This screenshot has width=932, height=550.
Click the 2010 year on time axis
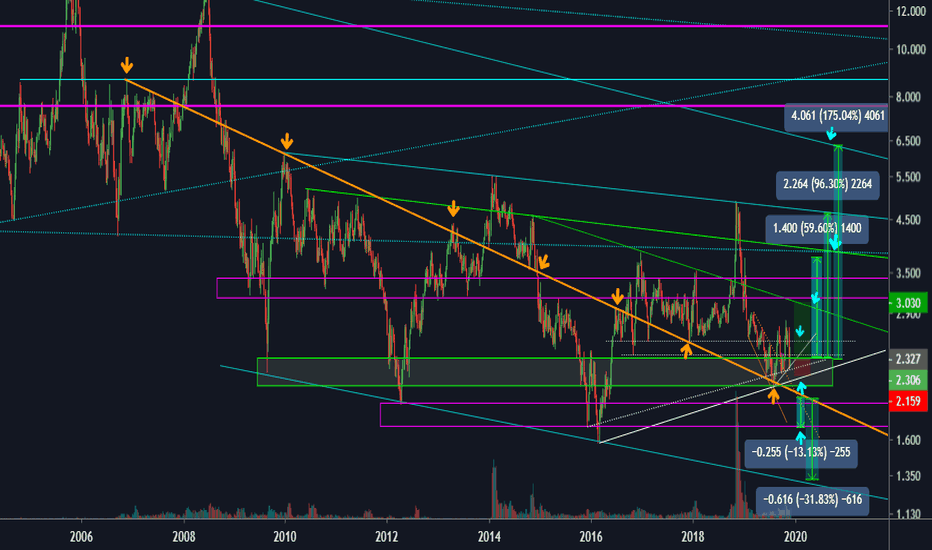pyautogui.click(x=285, y=537)
